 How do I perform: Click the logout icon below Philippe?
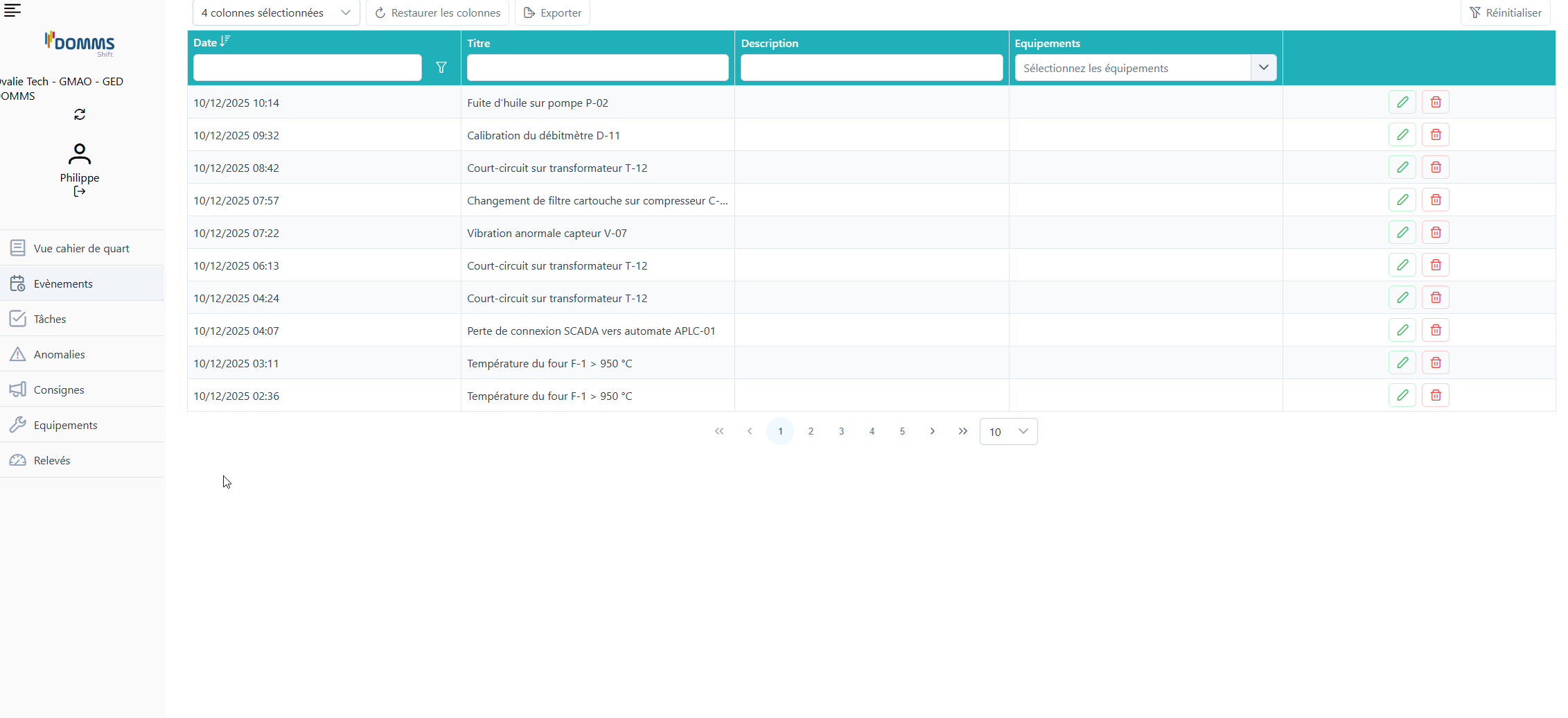[80, 192]
